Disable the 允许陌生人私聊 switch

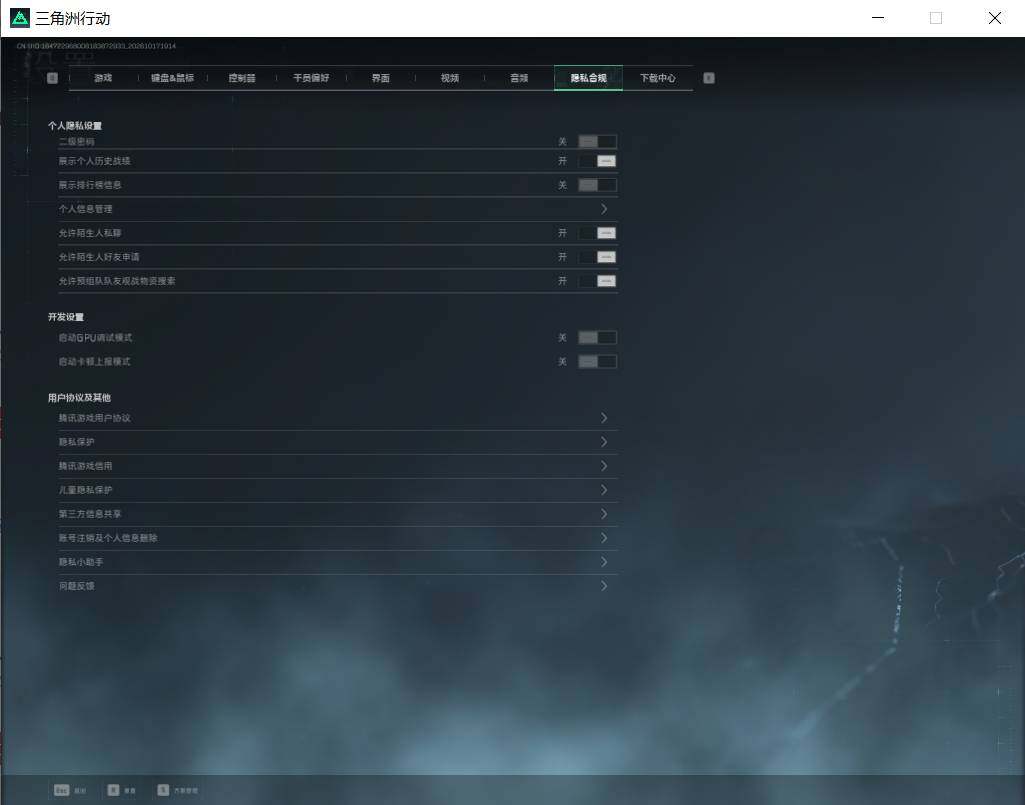click(x=597, y=233)
